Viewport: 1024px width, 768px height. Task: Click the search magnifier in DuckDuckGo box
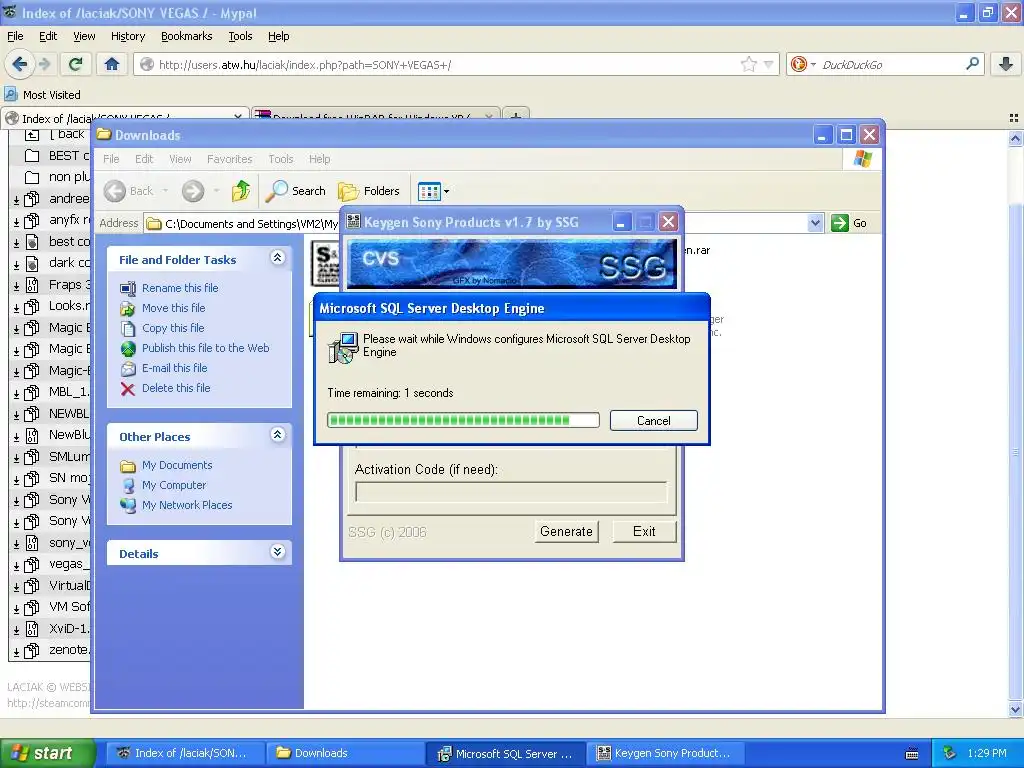point(972,64)
